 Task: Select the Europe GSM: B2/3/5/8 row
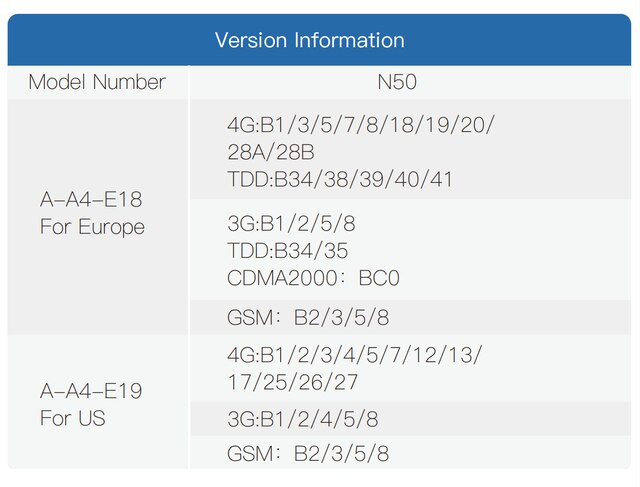pos(410,317)
